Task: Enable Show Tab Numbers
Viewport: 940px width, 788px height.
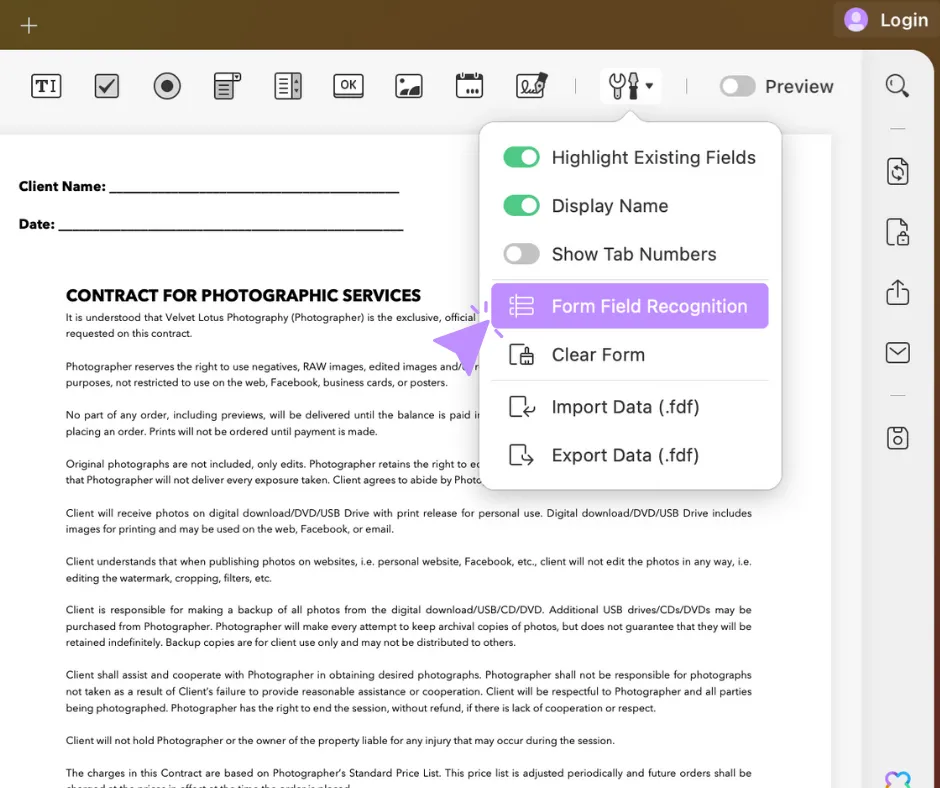Action: (x=521, y=254)
